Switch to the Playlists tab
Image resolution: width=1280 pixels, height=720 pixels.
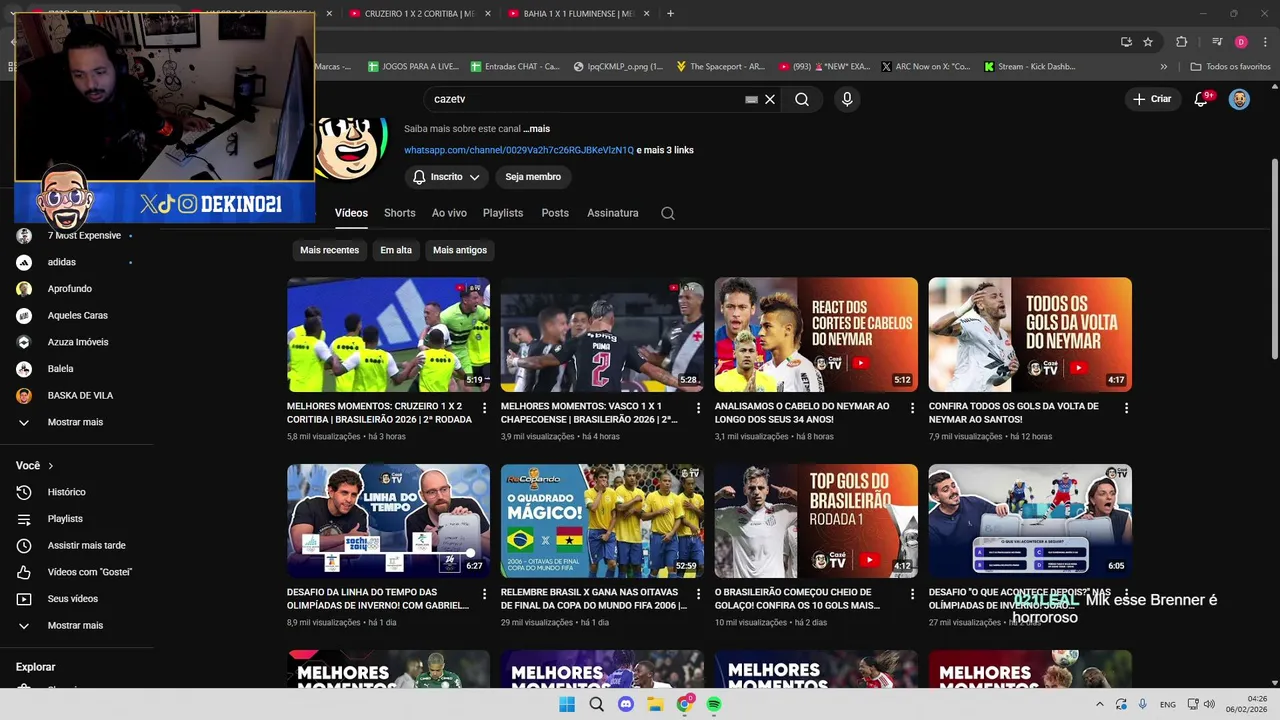(x=503, y=213)
